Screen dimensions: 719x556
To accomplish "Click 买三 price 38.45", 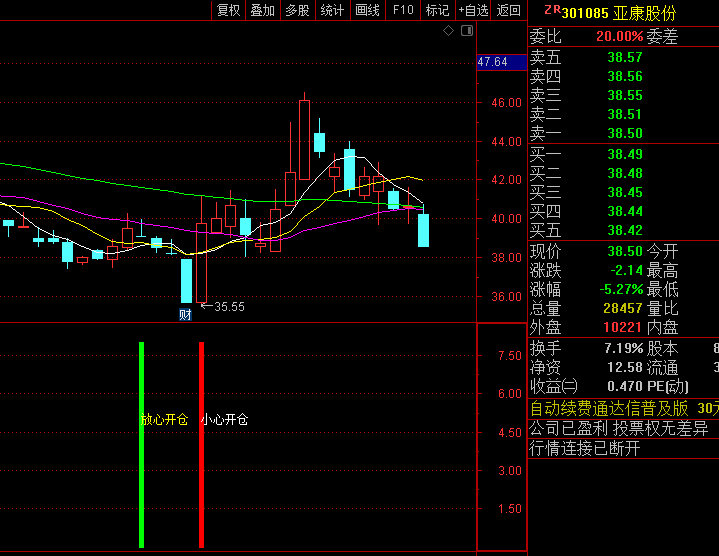I will [x=625, y=193].
